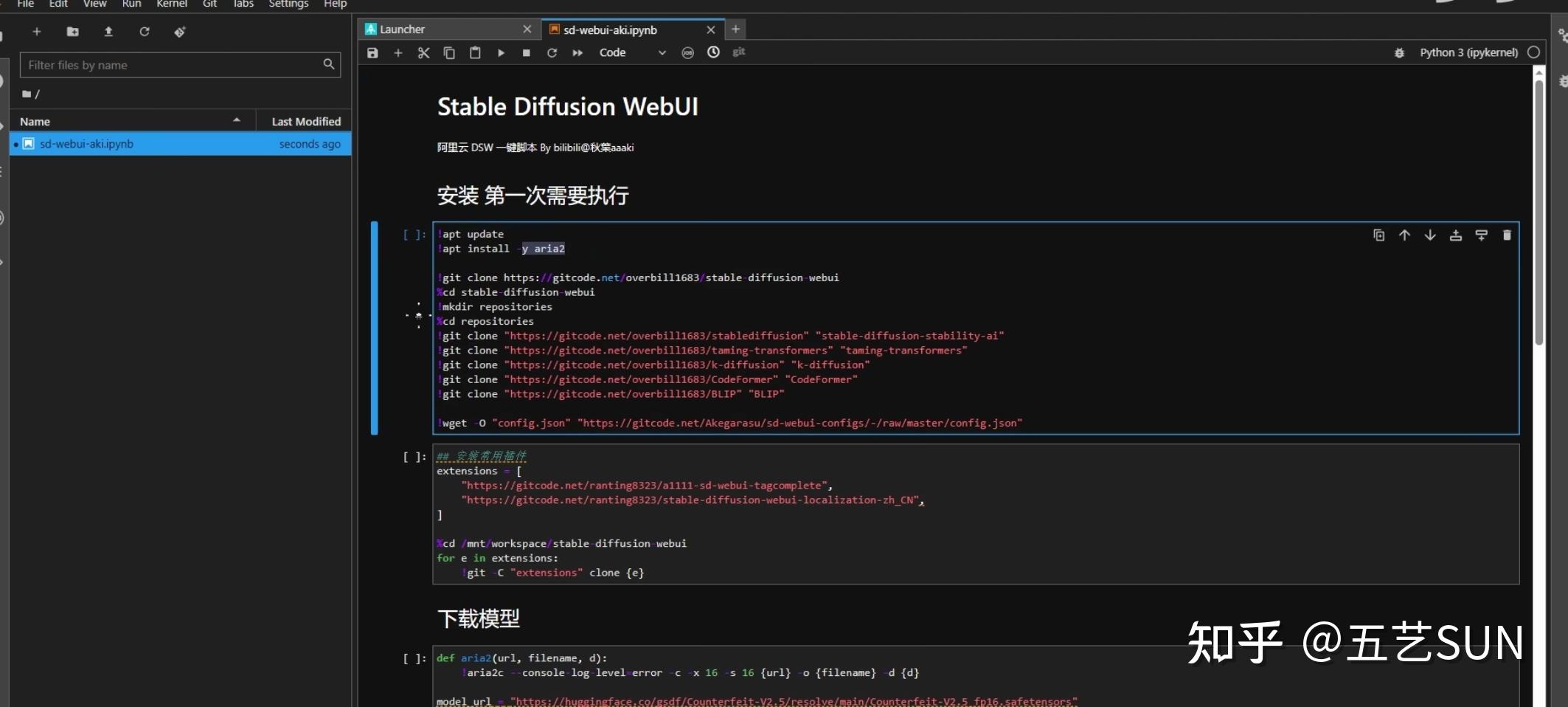The height and width of the screenshot is (707, 1568).
Task: Run the selected cell with the play icon
Action: 501,52
